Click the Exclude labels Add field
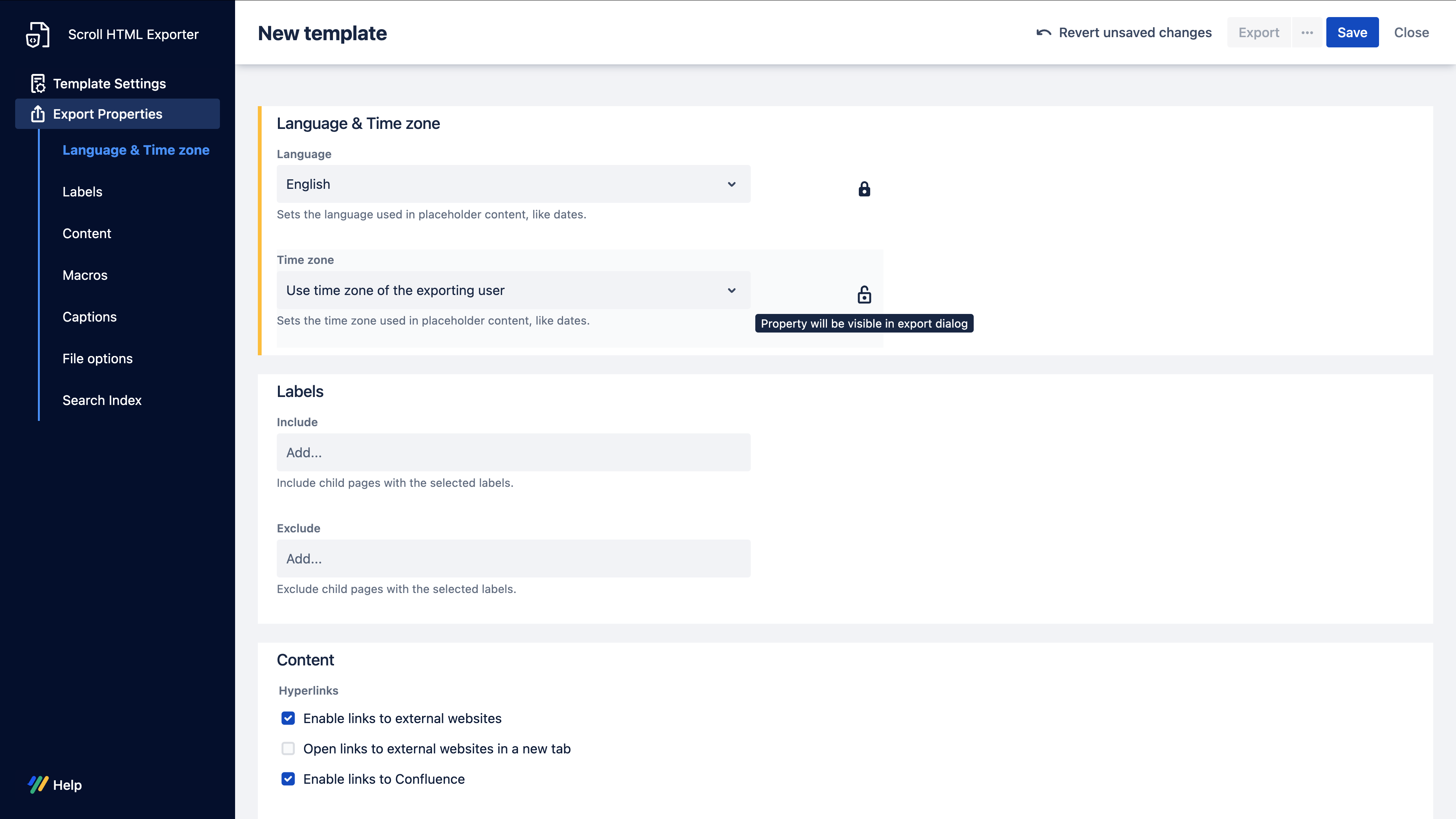Image resolution: width=1456 pixels, height=819 pixels. [513, 559]
